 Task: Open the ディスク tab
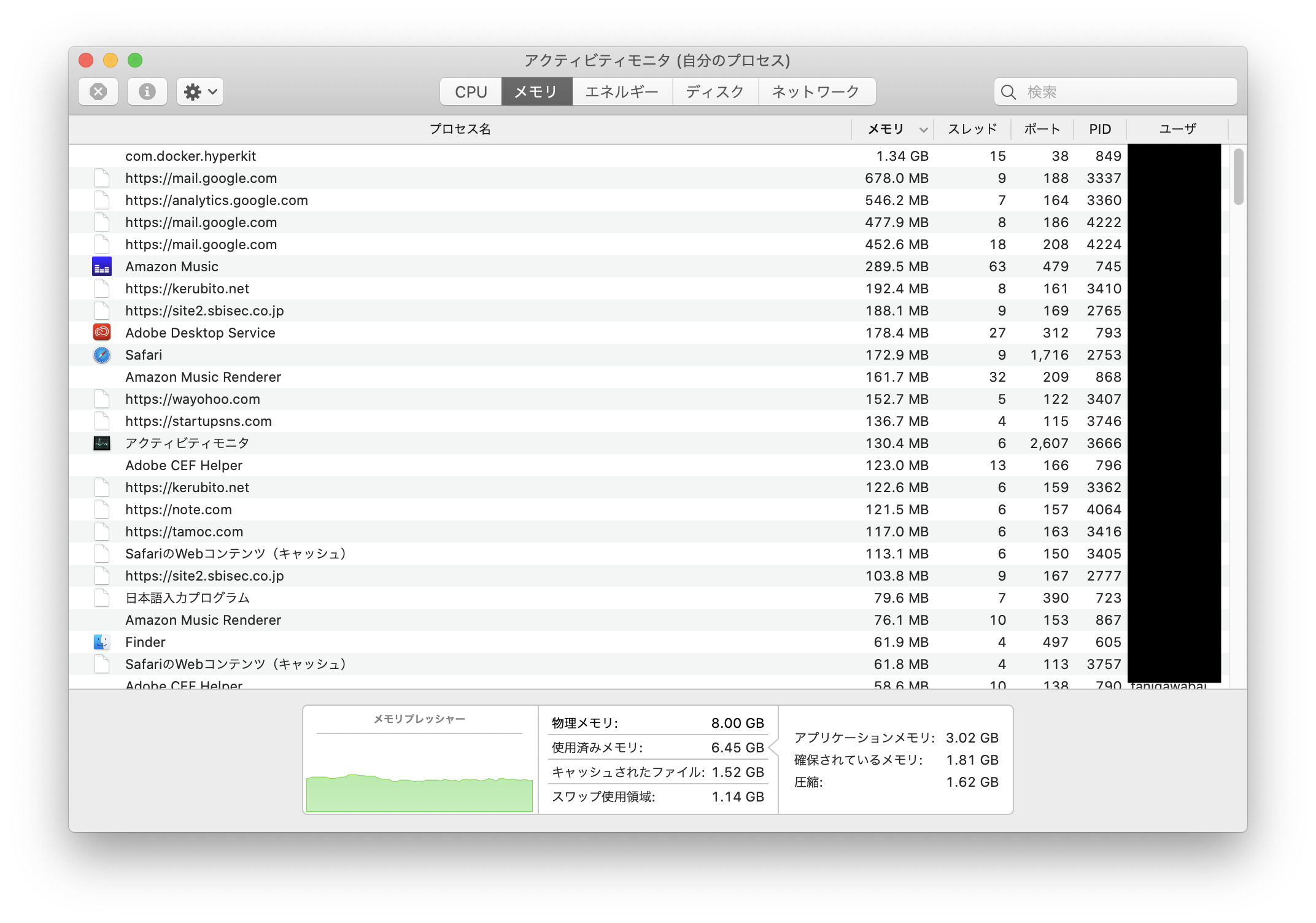pyautogui.click(x=715, y=92)
